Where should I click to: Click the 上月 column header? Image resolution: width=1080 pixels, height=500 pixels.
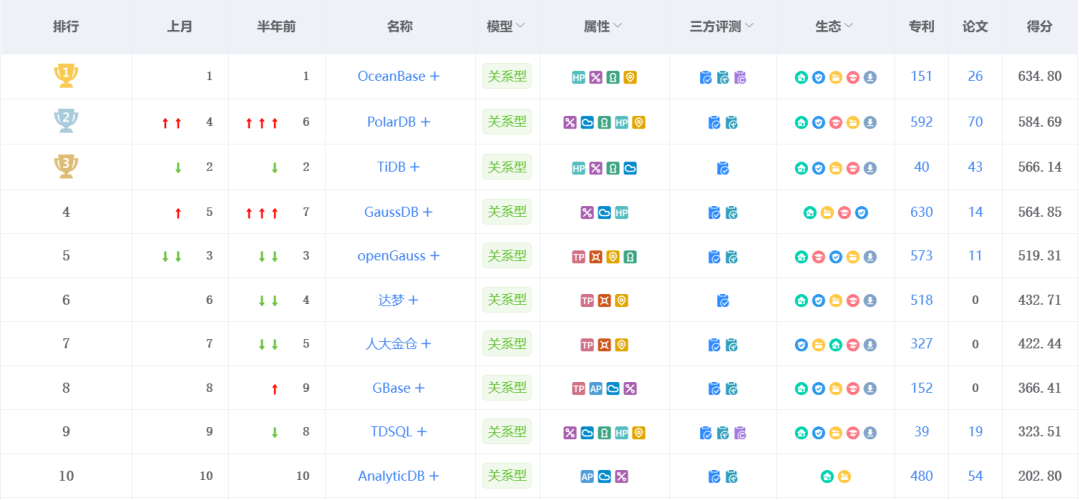coord(180,27)
